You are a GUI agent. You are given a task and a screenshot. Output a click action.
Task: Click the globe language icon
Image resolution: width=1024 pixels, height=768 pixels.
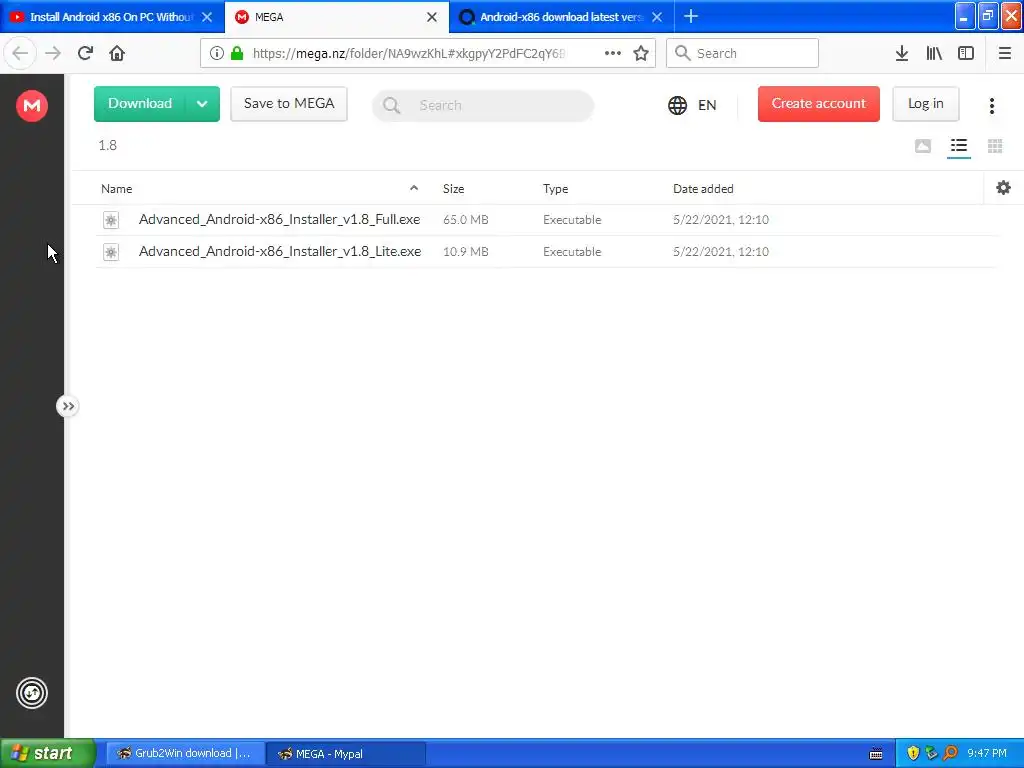tap(677, 105)
